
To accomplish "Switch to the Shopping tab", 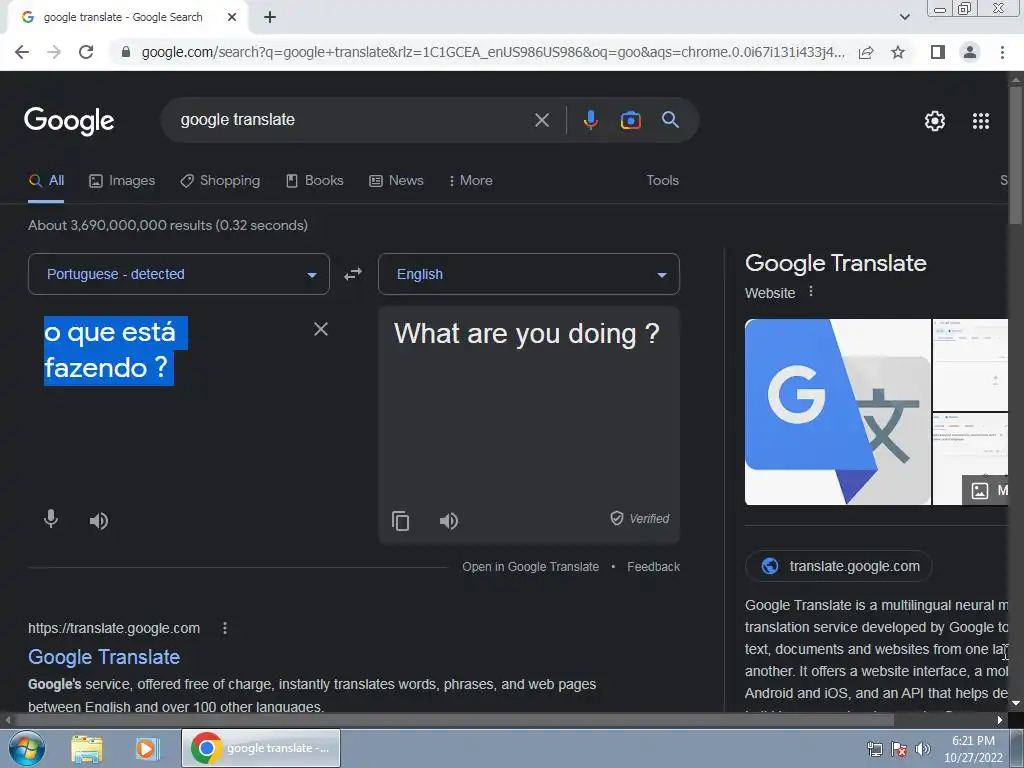I will (x=220, y=181).
